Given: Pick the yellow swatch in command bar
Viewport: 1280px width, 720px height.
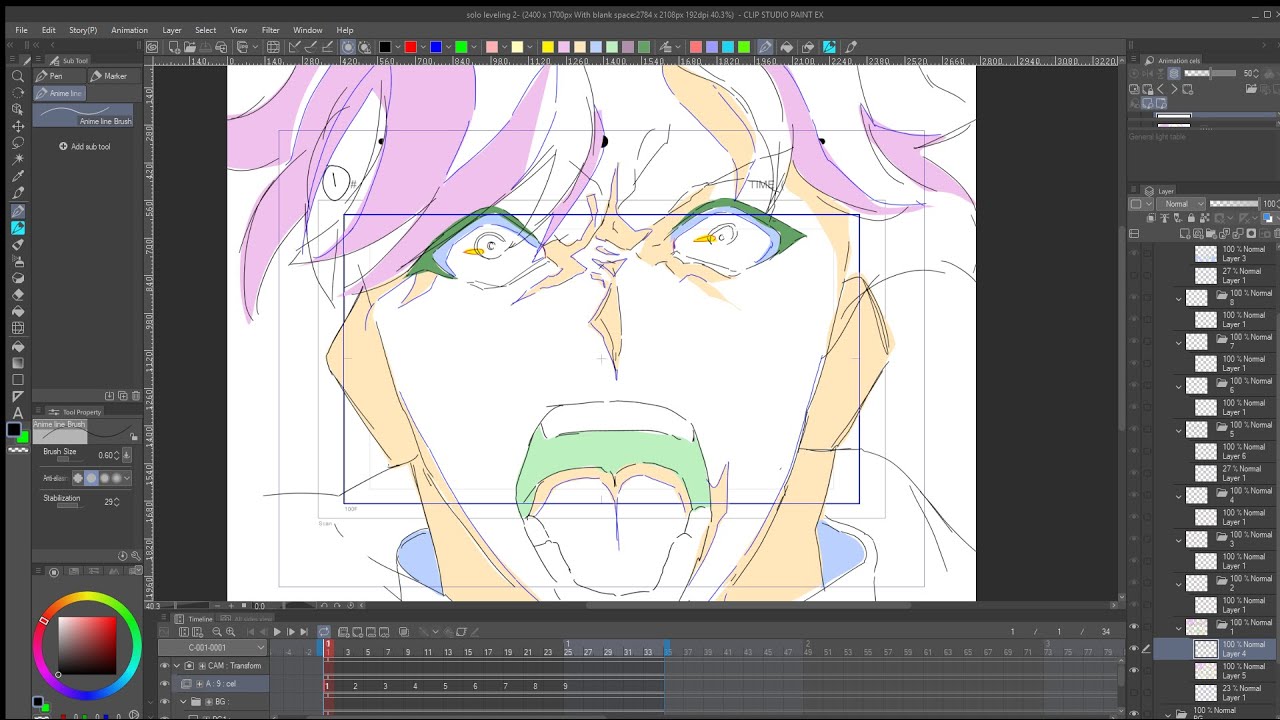Looking at the screenshot, I should [547, 47].
